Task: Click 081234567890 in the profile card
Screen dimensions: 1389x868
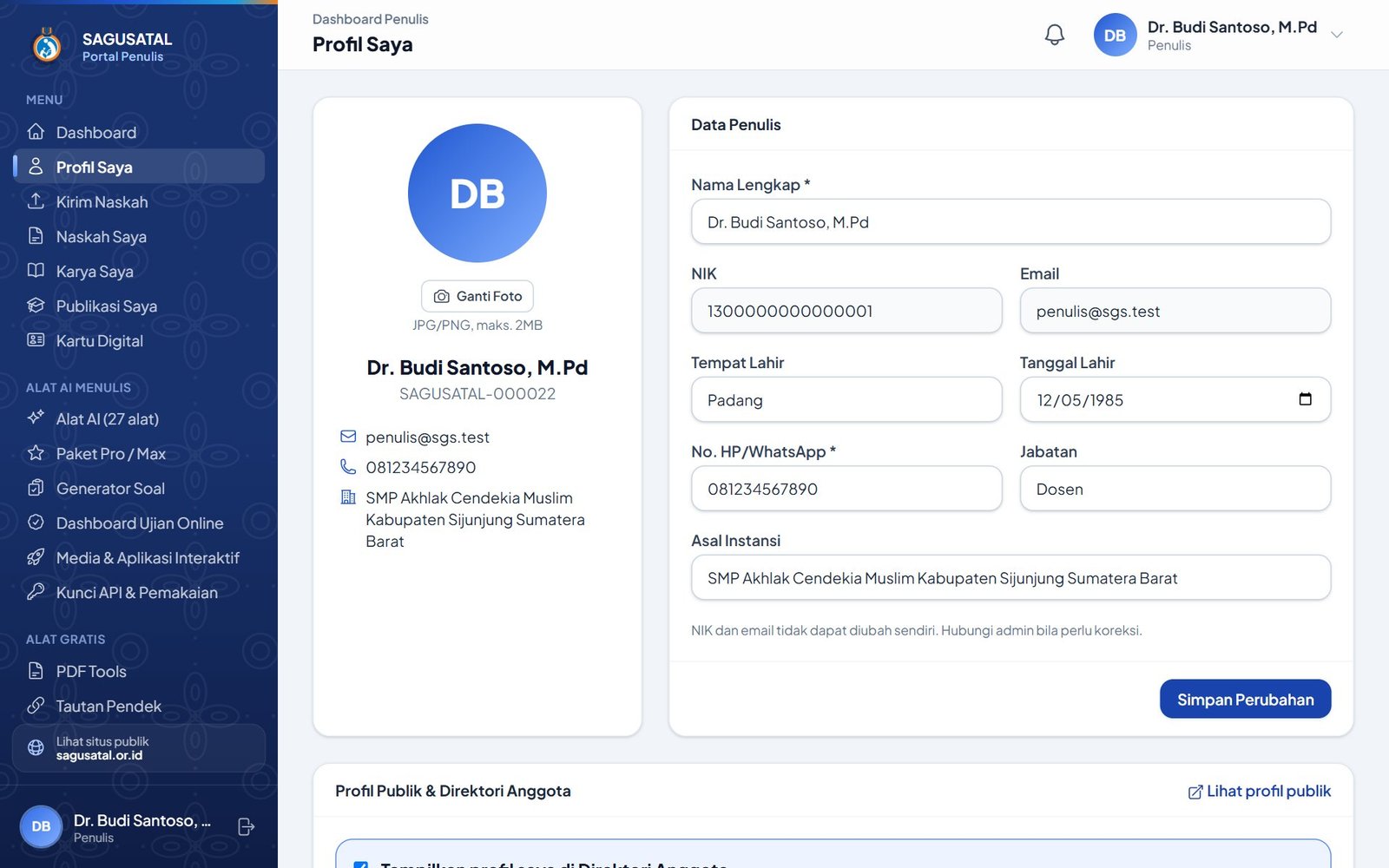Action: pyautogui.click(x=421, y=468)
